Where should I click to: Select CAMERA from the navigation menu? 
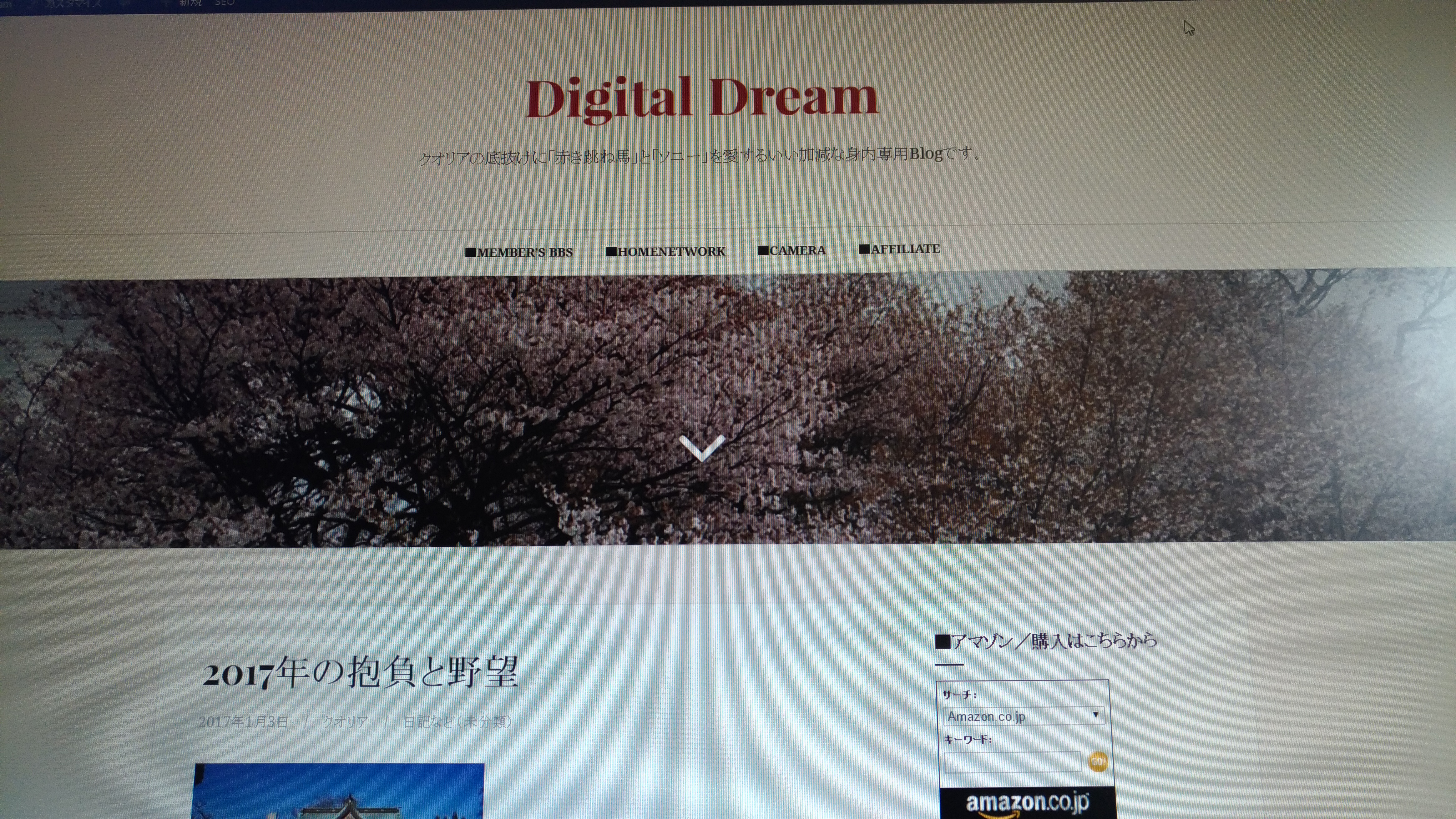[792, 250]
